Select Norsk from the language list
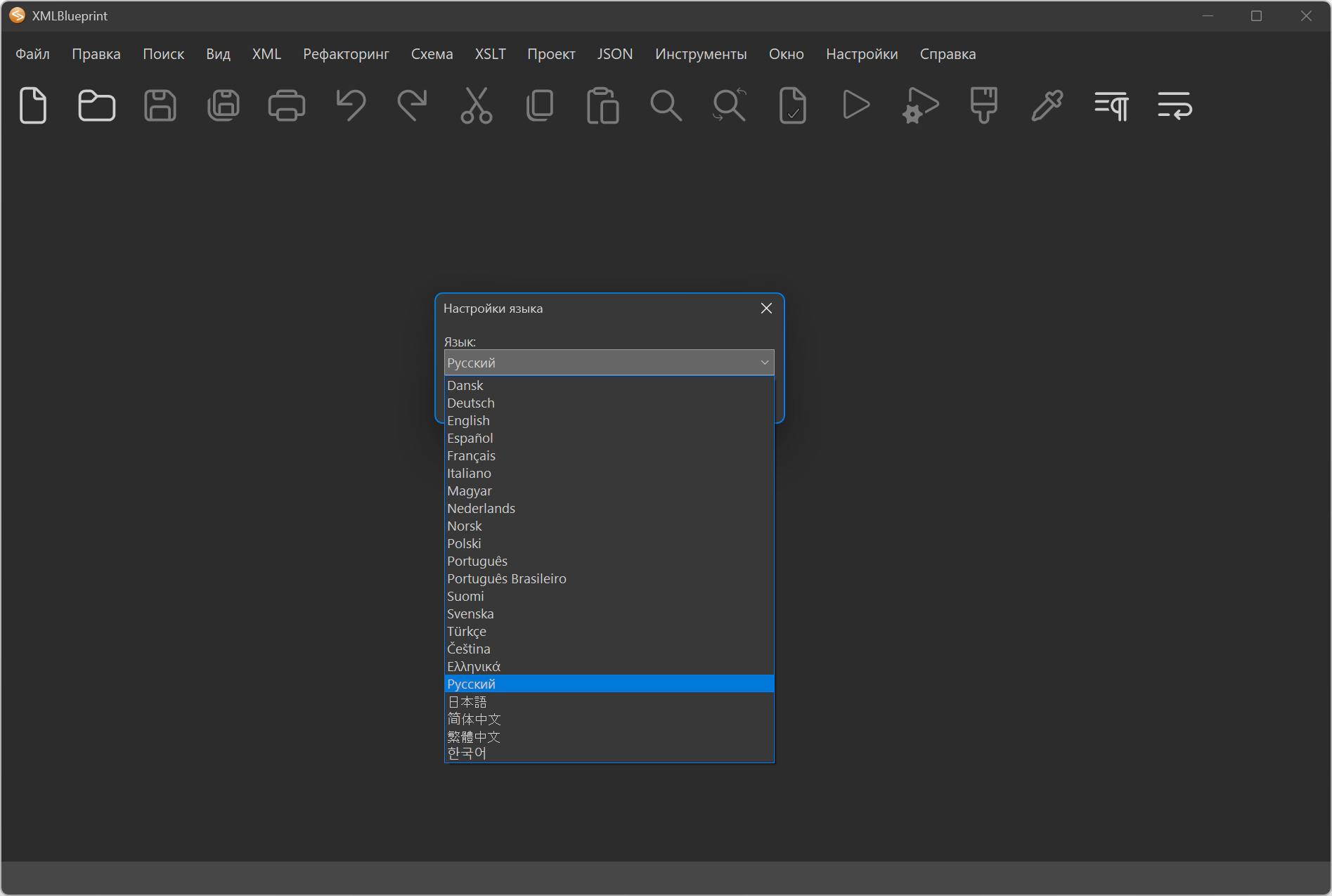 pos(609,526)
